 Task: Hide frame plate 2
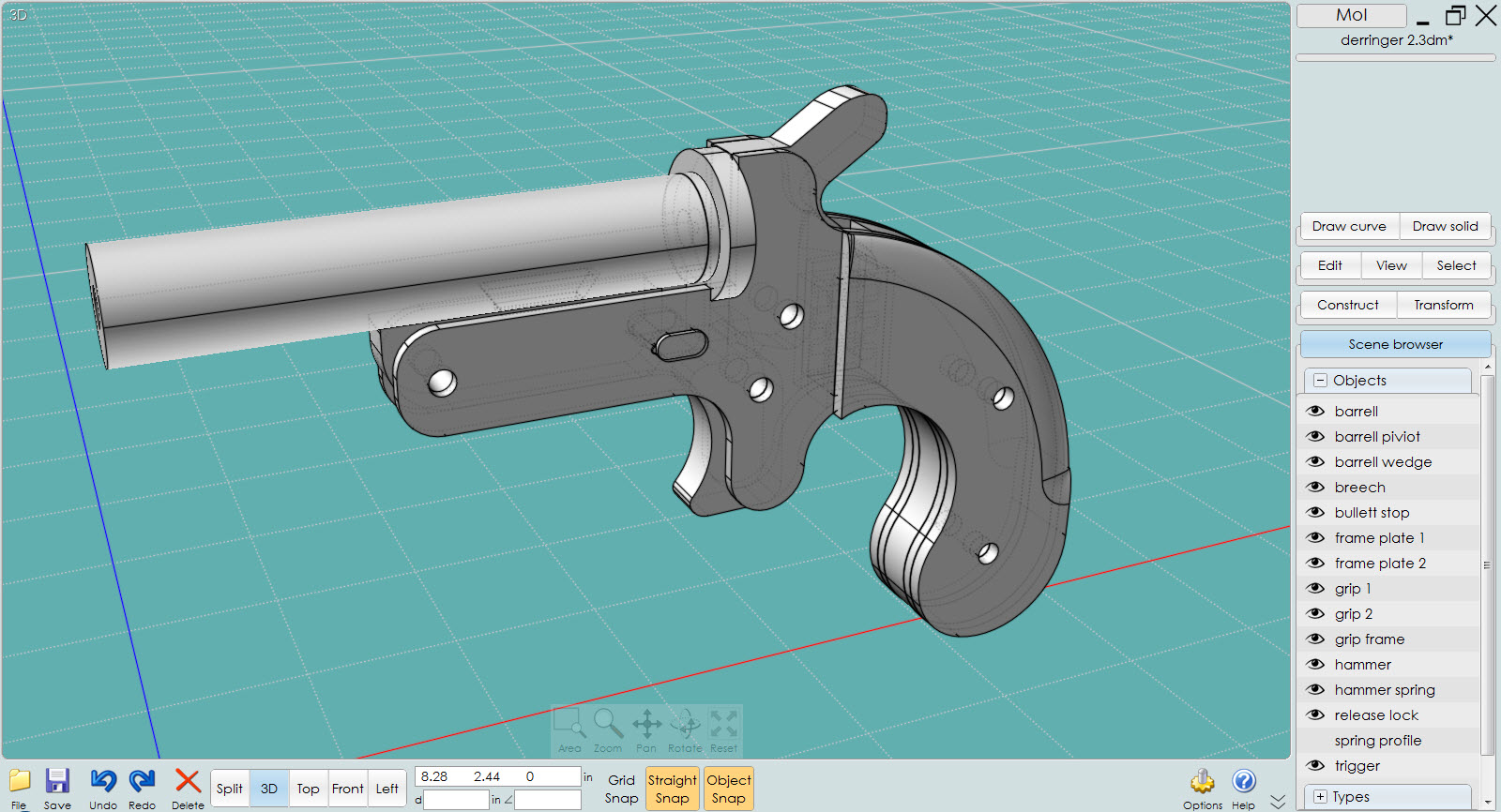(x=1316, y=563)
